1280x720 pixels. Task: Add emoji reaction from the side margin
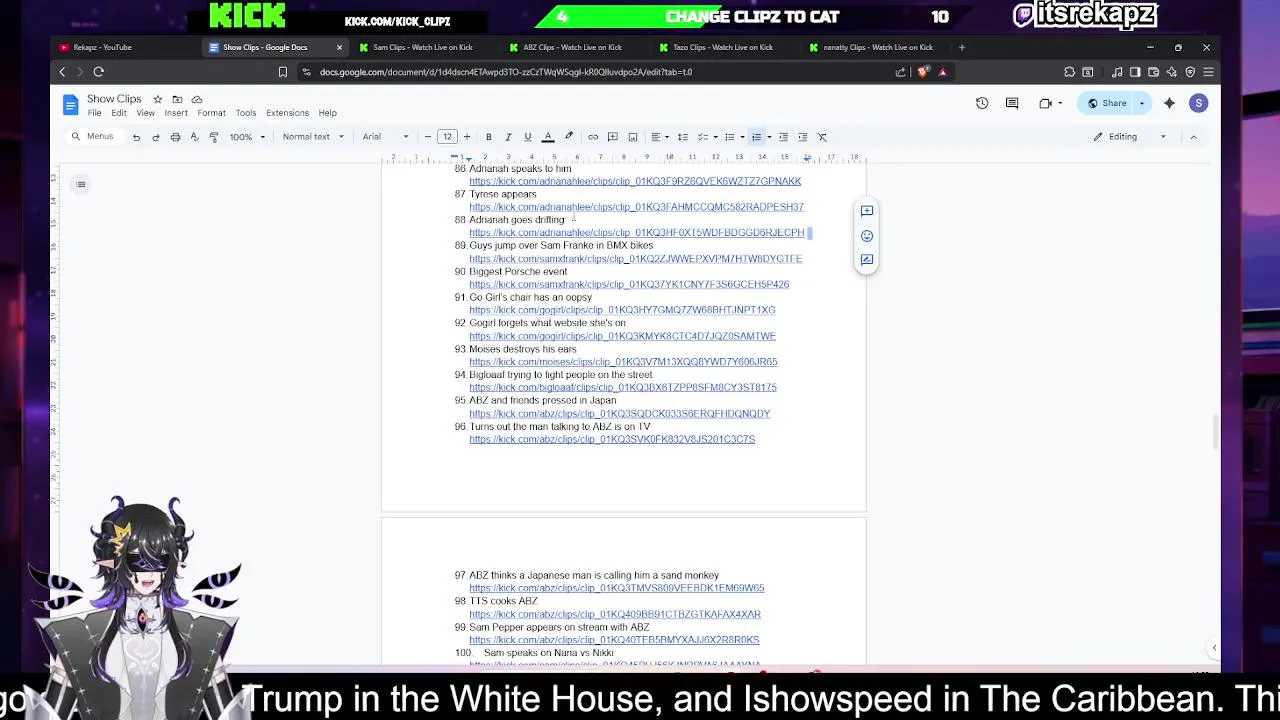tap(867, 236)
